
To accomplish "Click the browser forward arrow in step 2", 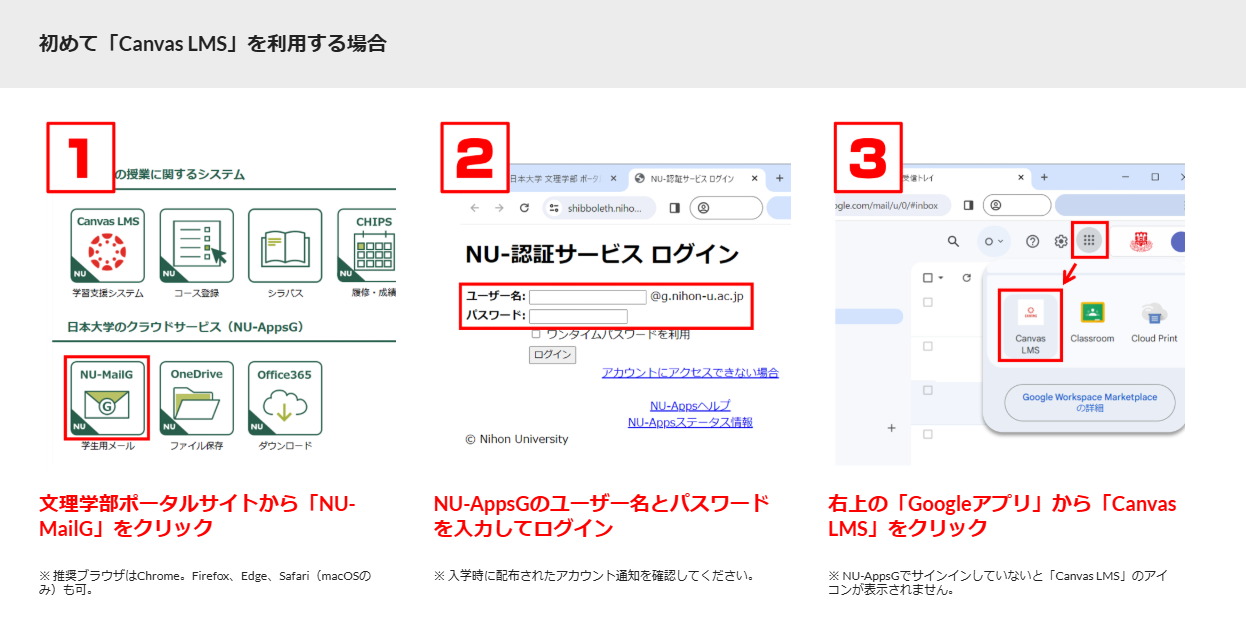I will [499, 208].
